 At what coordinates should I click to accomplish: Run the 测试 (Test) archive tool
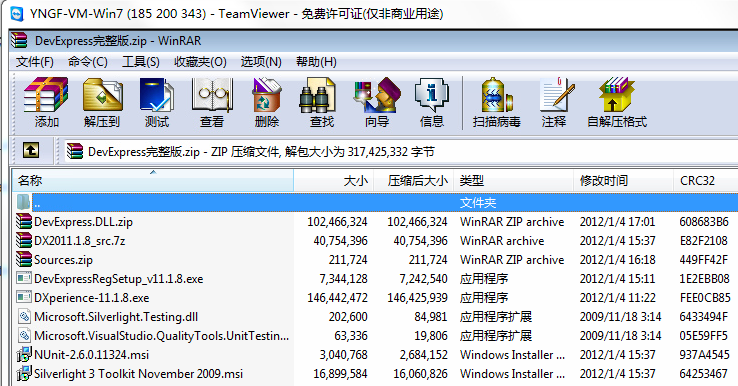(157, 102)
